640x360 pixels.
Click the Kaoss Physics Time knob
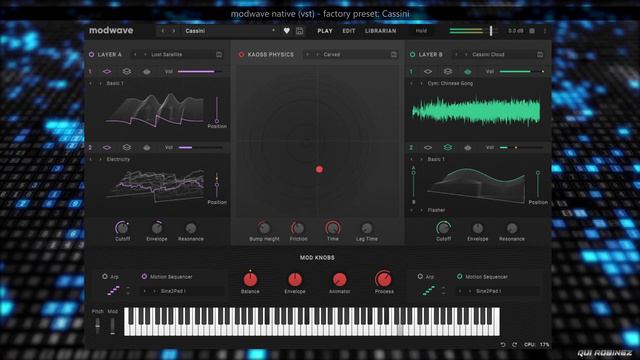(333, 228)
